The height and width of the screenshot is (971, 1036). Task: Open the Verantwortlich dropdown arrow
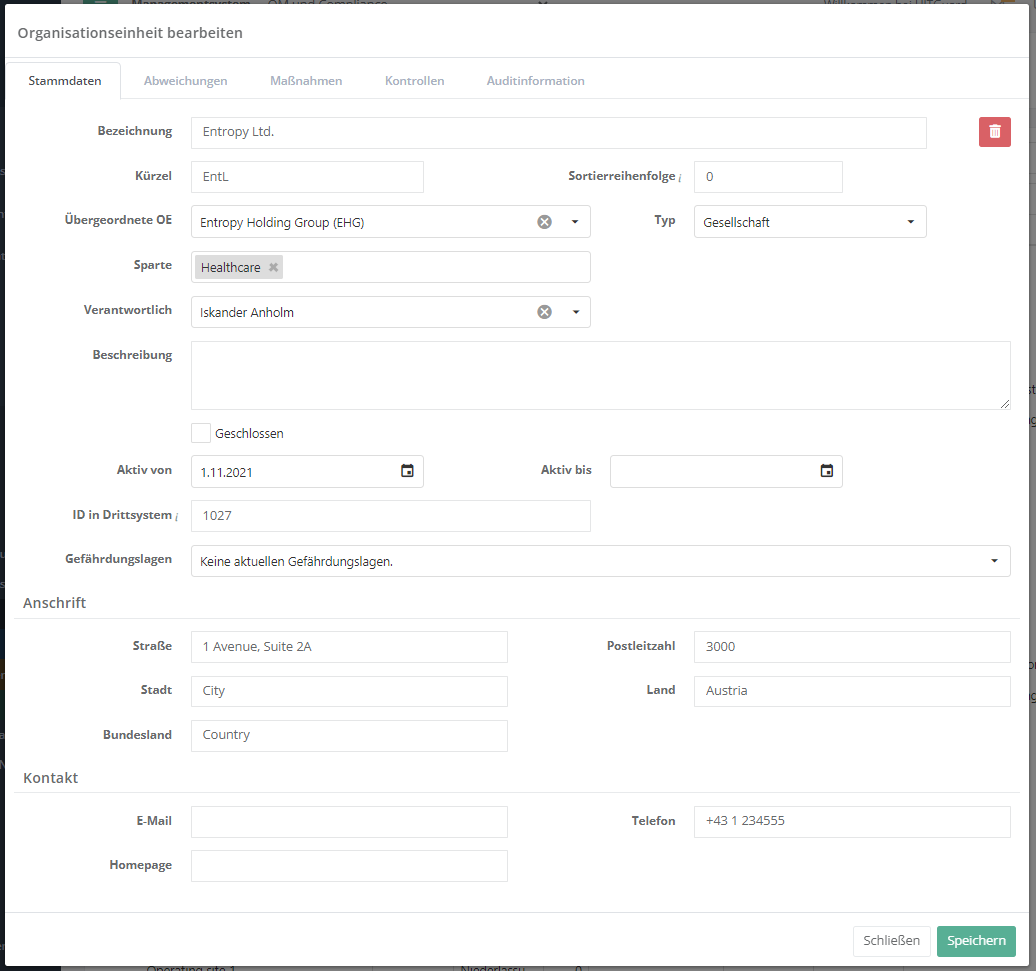pos(575,312)
